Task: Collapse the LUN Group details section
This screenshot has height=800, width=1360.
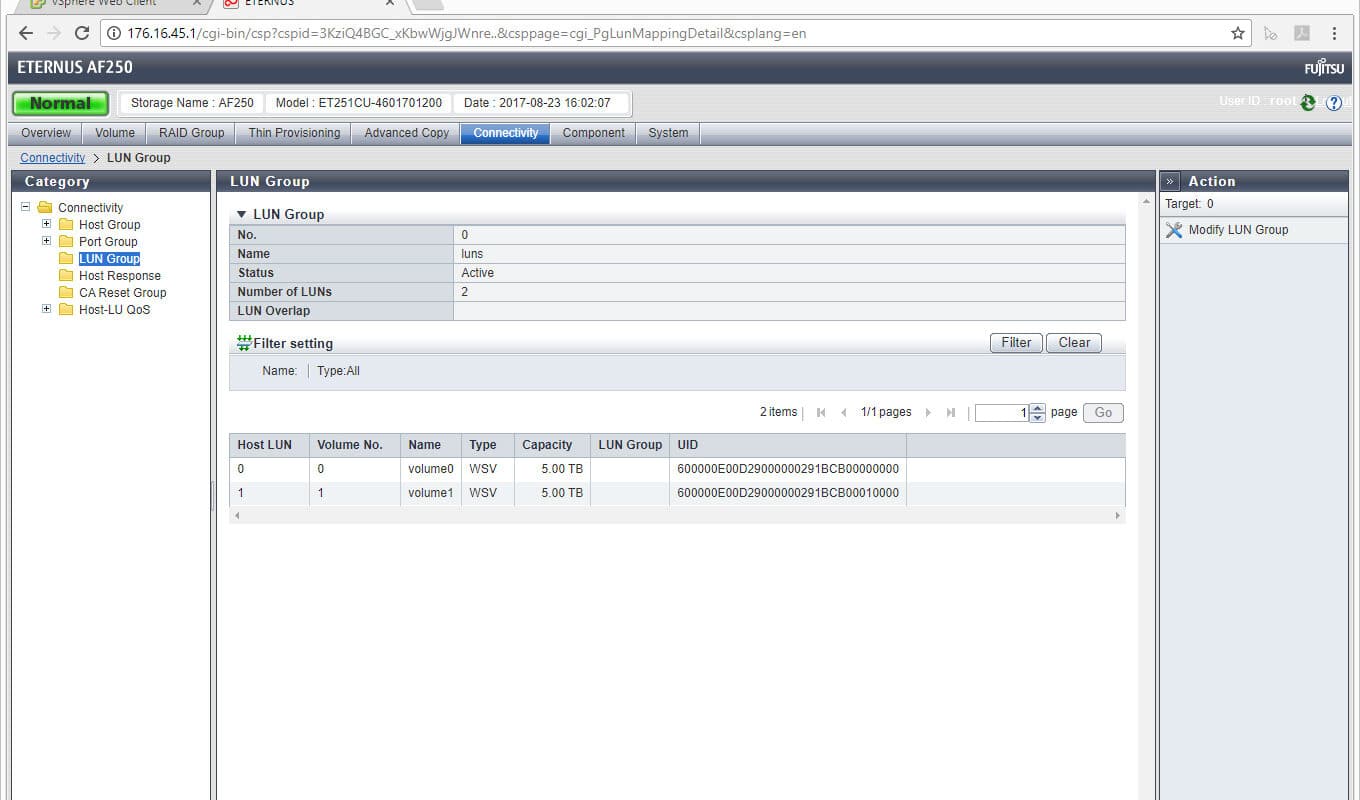Action: 241,215
